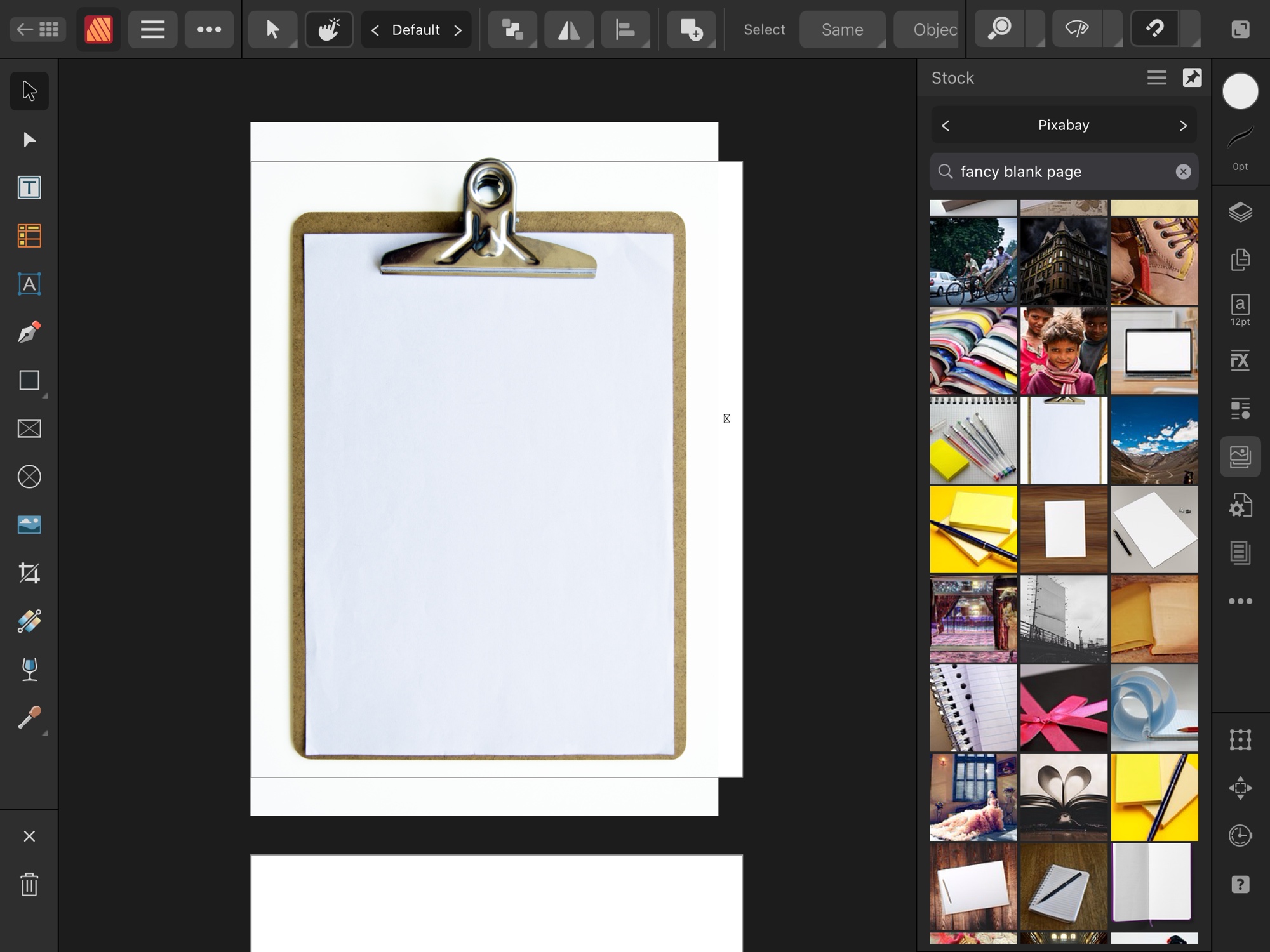The image size is (1270, 952).
Task: Select the Place Image tool
Action: pyautogui.click(x=29, y=525)
